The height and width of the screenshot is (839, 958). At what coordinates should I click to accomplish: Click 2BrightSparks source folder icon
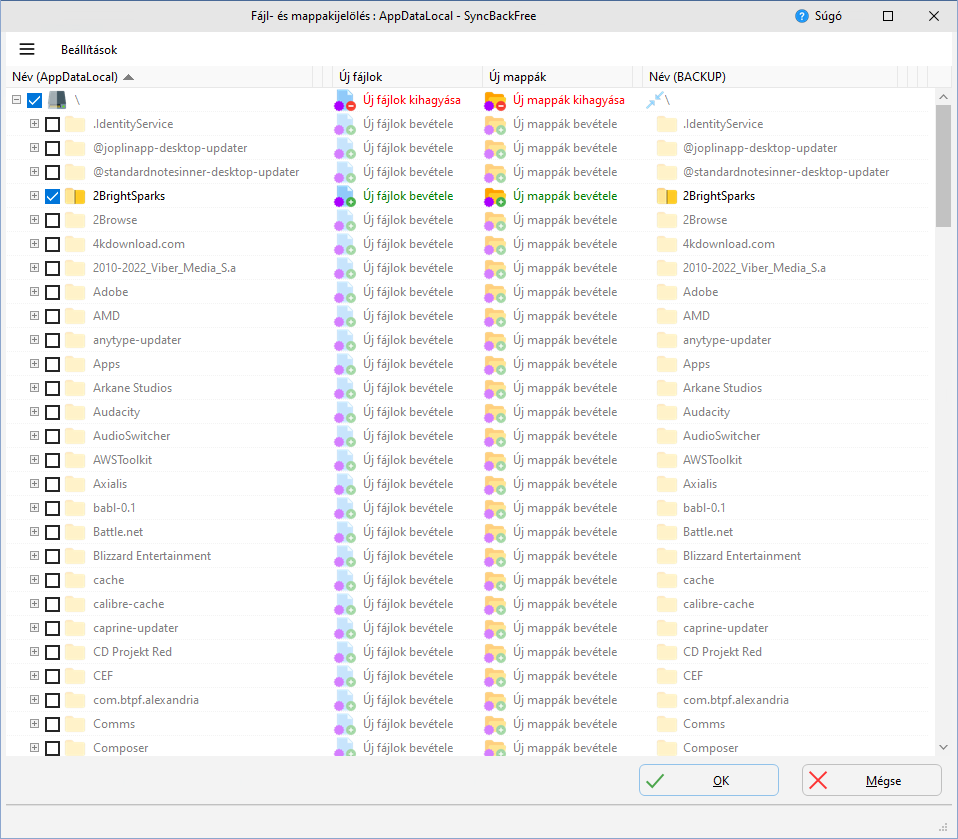(75, 196)
